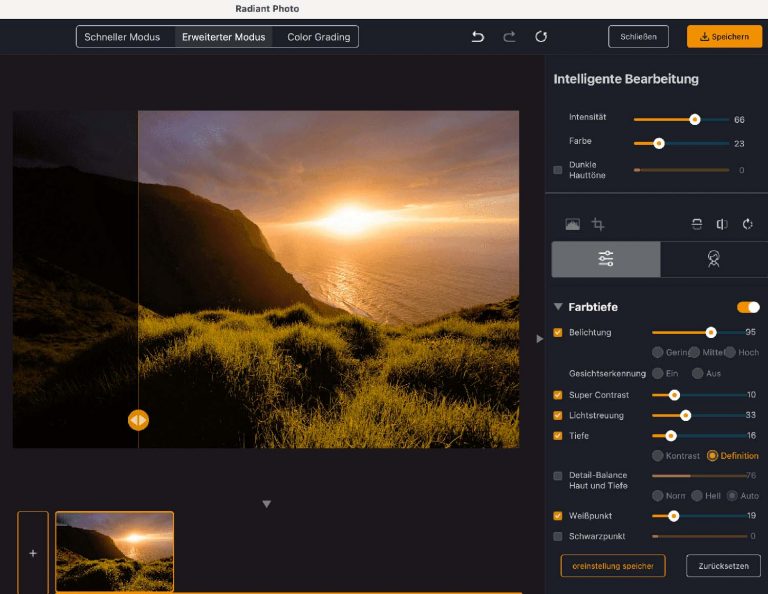Open the histogram view icon

pyautogui.click(x=572, y=225)
